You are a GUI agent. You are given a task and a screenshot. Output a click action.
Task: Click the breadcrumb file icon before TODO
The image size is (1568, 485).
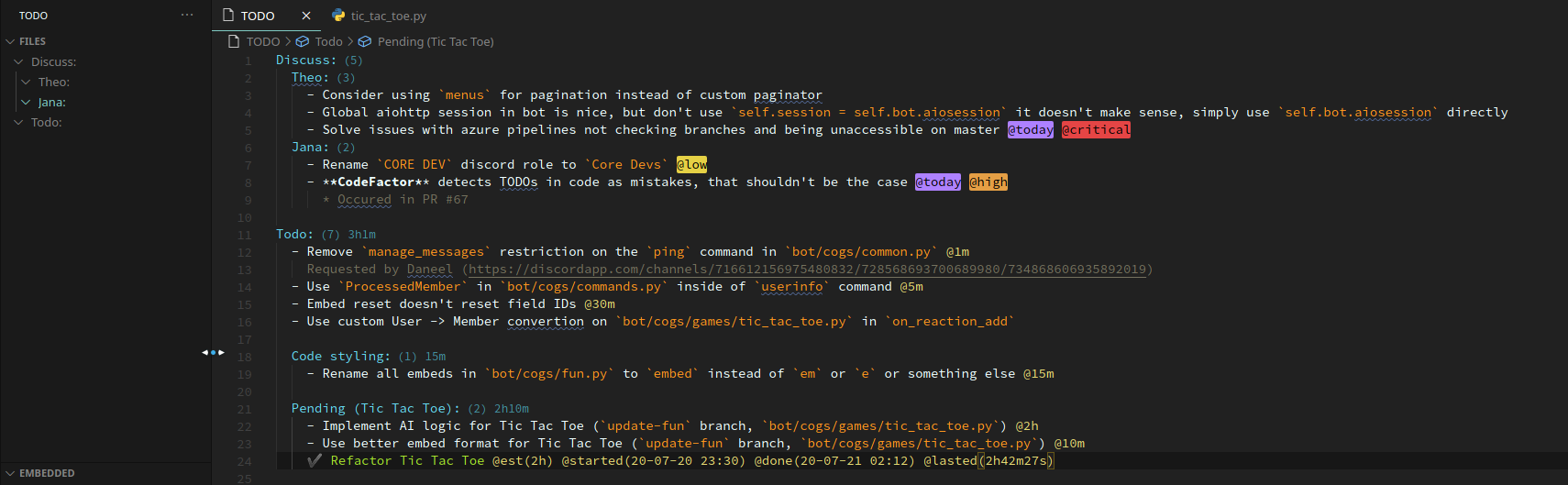235,41
